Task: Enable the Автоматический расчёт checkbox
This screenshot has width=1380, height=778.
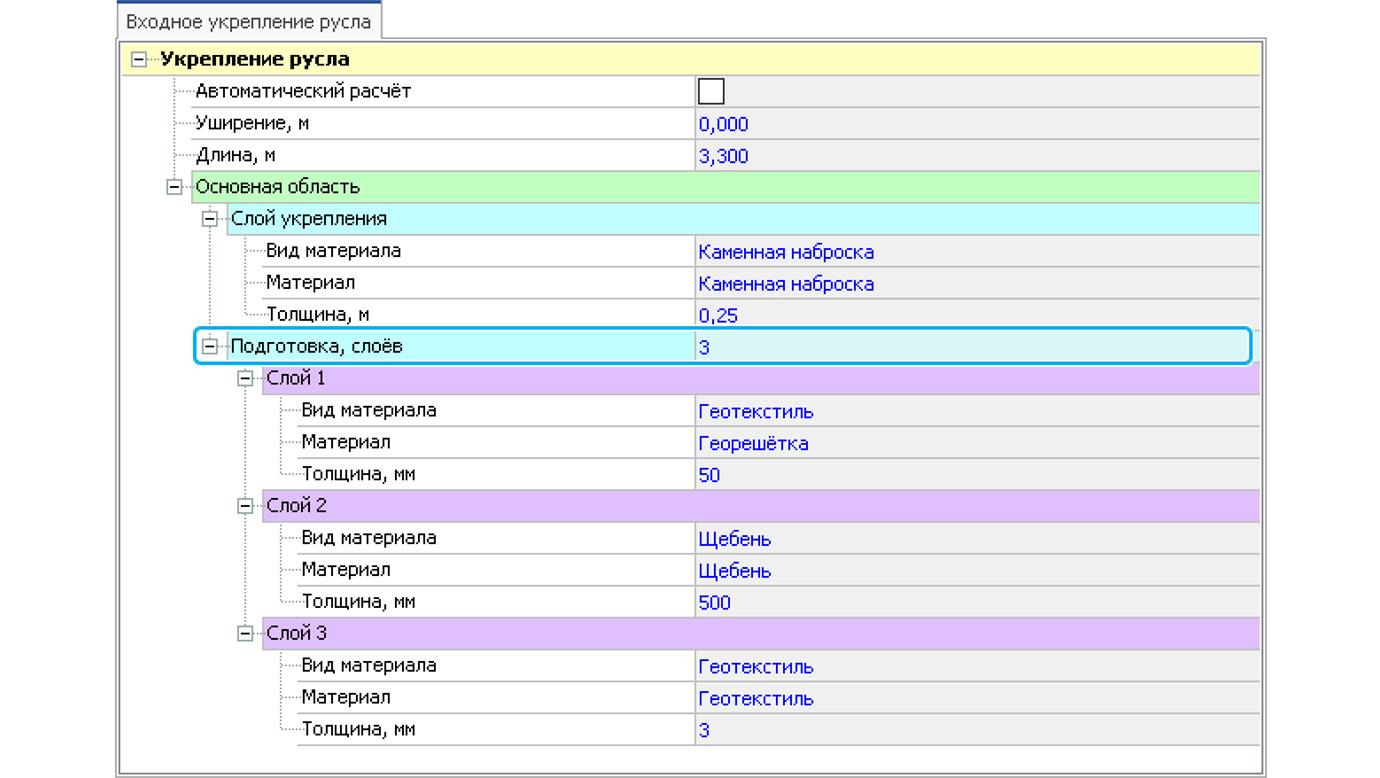Action: pos(711,92)
